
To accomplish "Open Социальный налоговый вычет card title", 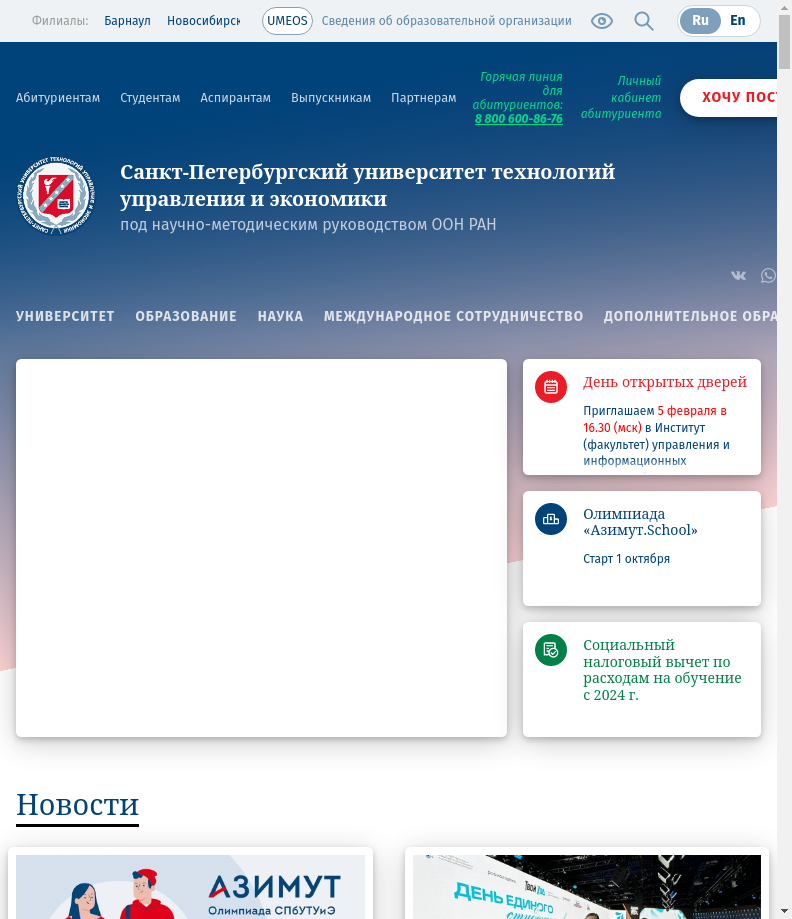I will click(x=662, y=670).
